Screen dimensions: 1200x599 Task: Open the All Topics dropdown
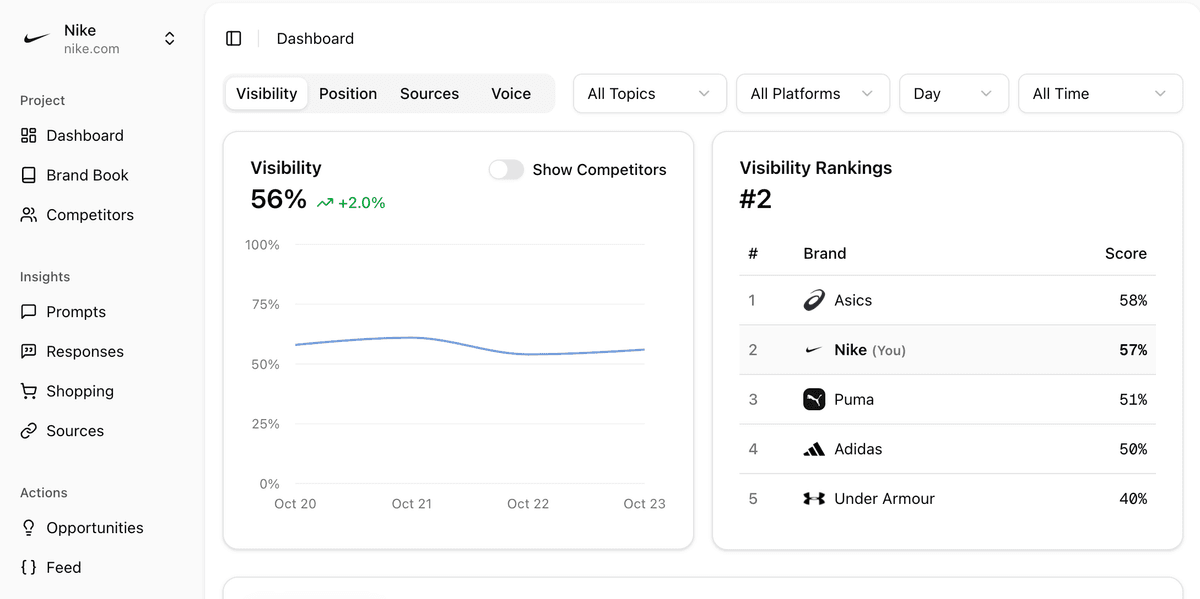pos(649,93)
